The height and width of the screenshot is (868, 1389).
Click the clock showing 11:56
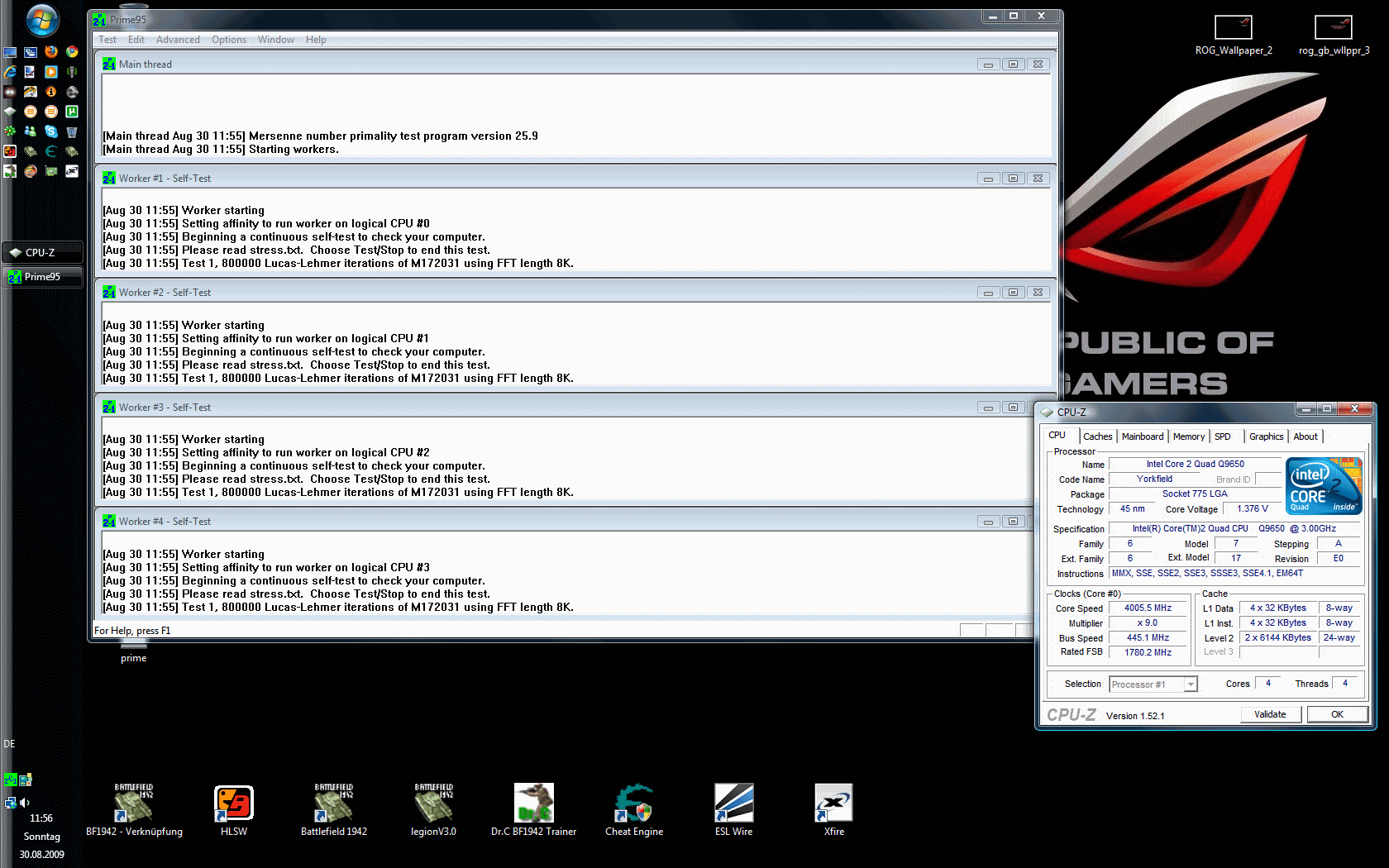[x=41, y=818]
